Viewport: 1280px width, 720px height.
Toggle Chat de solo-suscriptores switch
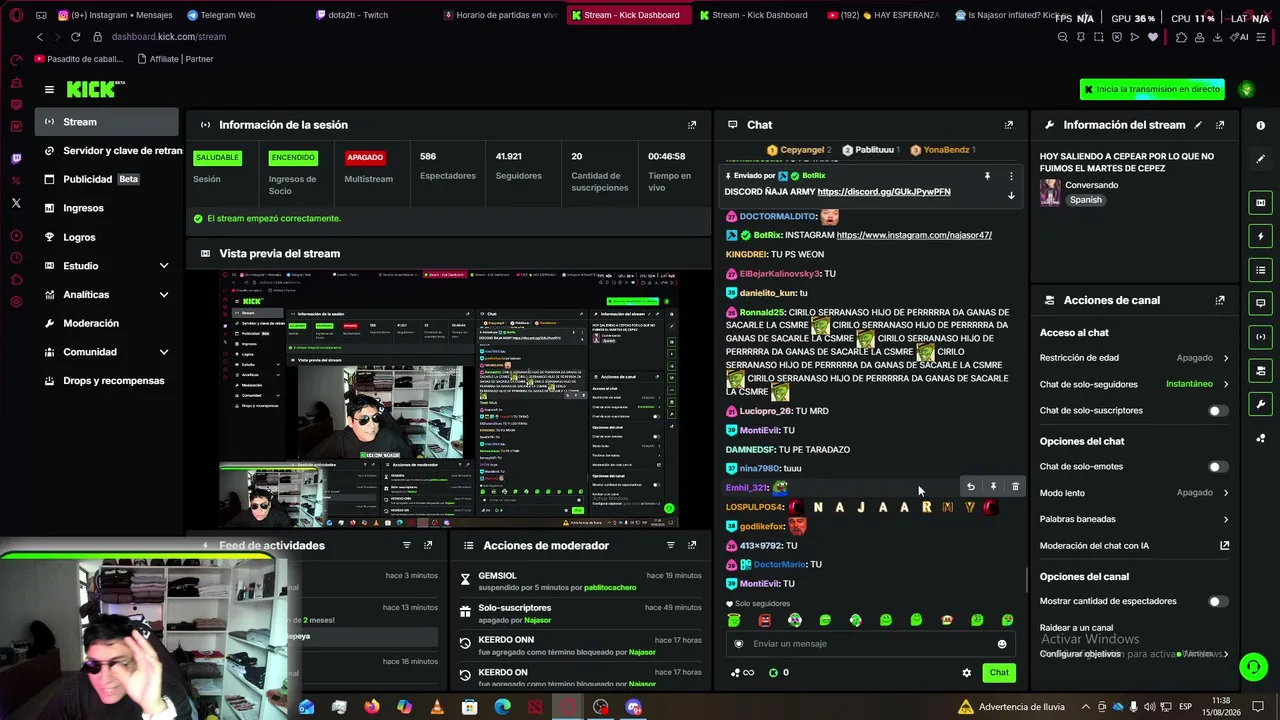(x=1217, y=411)
